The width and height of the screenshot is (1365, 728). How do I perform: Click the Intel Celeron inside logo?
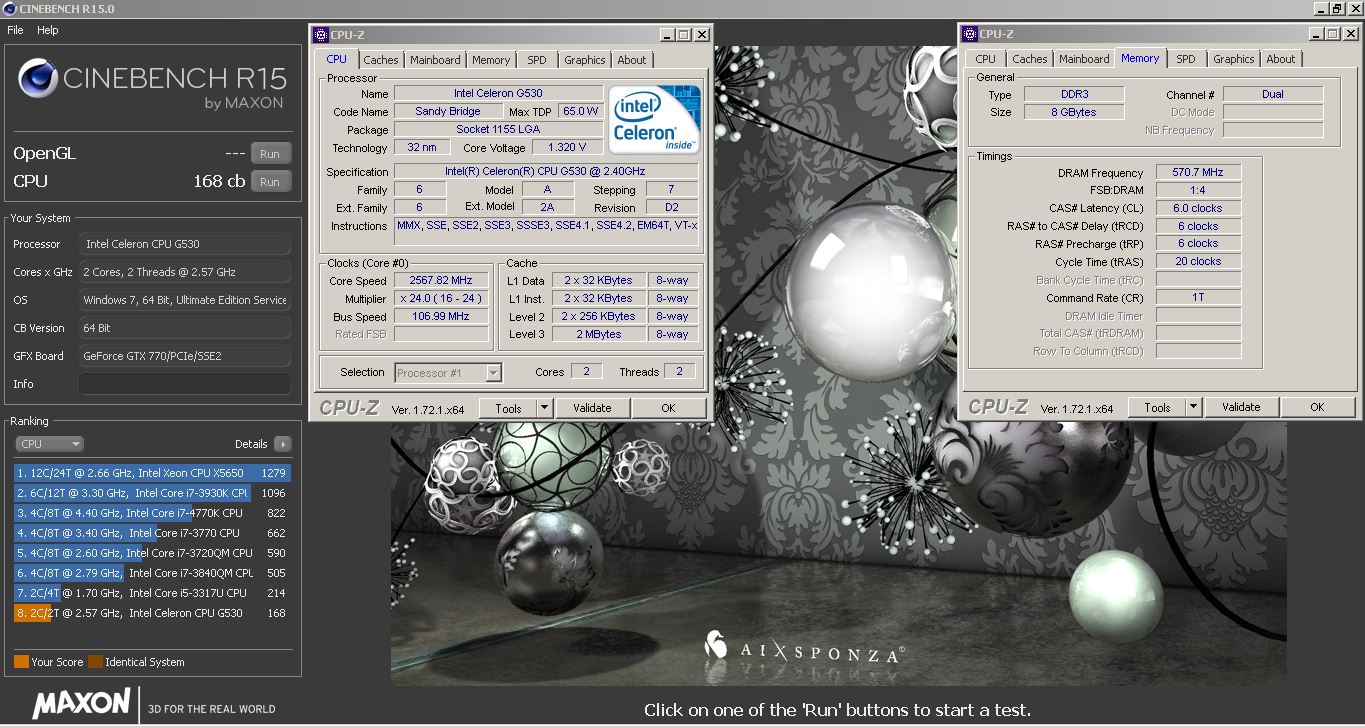[654, 120]
